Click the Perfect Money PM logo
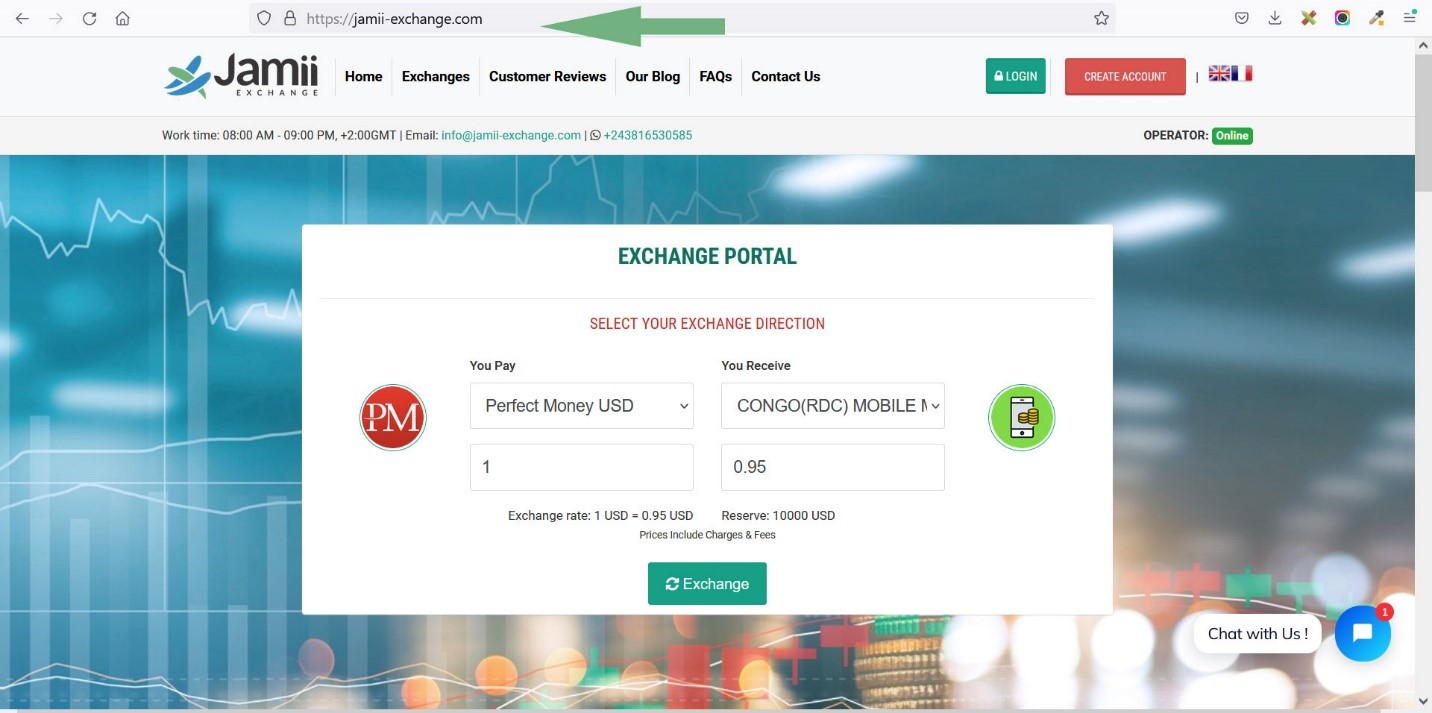 click(x=393, y=417)
